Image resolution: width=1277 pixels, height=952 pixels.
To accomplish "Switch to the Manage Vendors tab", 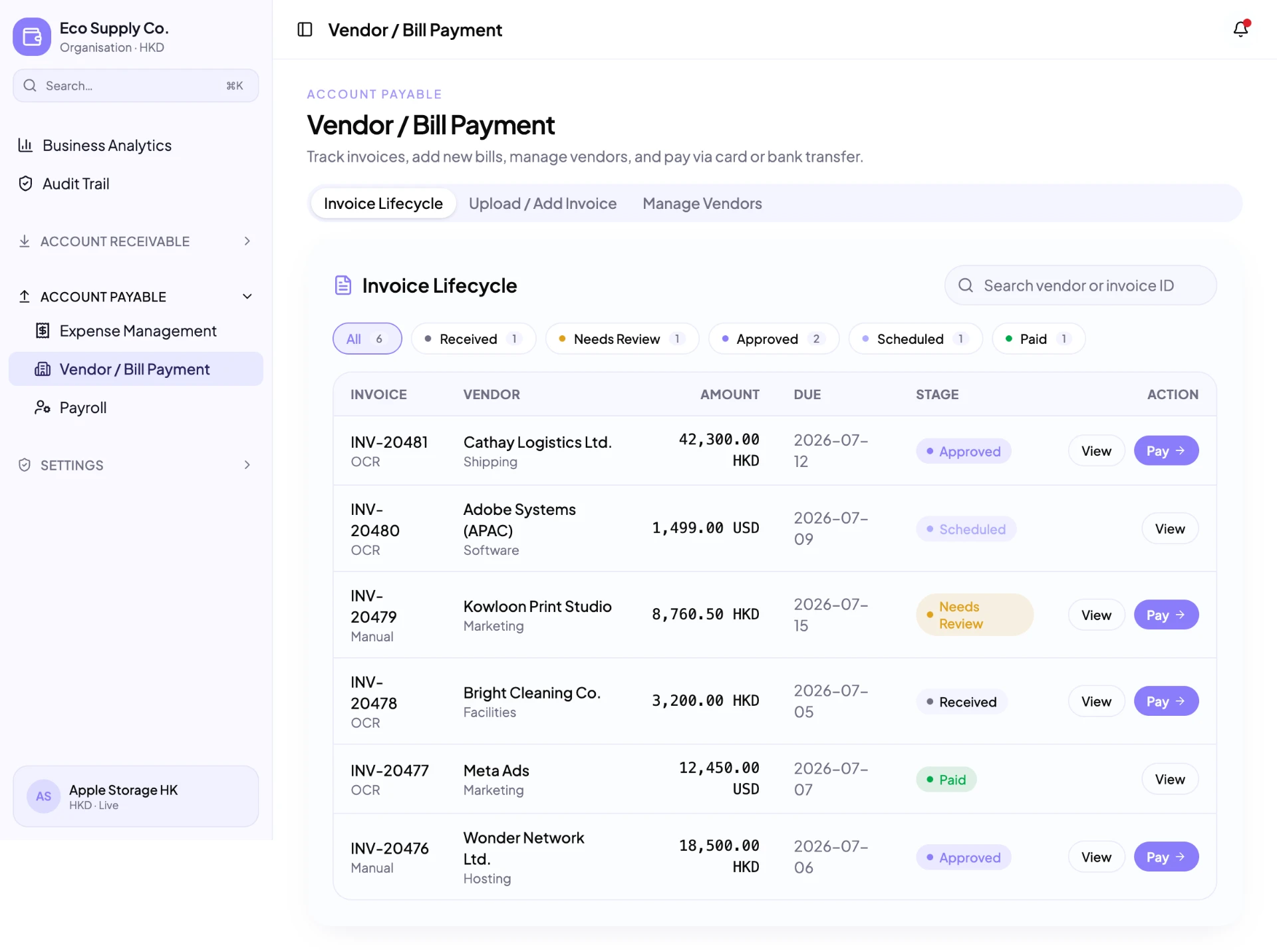I will click(x=702, y=204).
